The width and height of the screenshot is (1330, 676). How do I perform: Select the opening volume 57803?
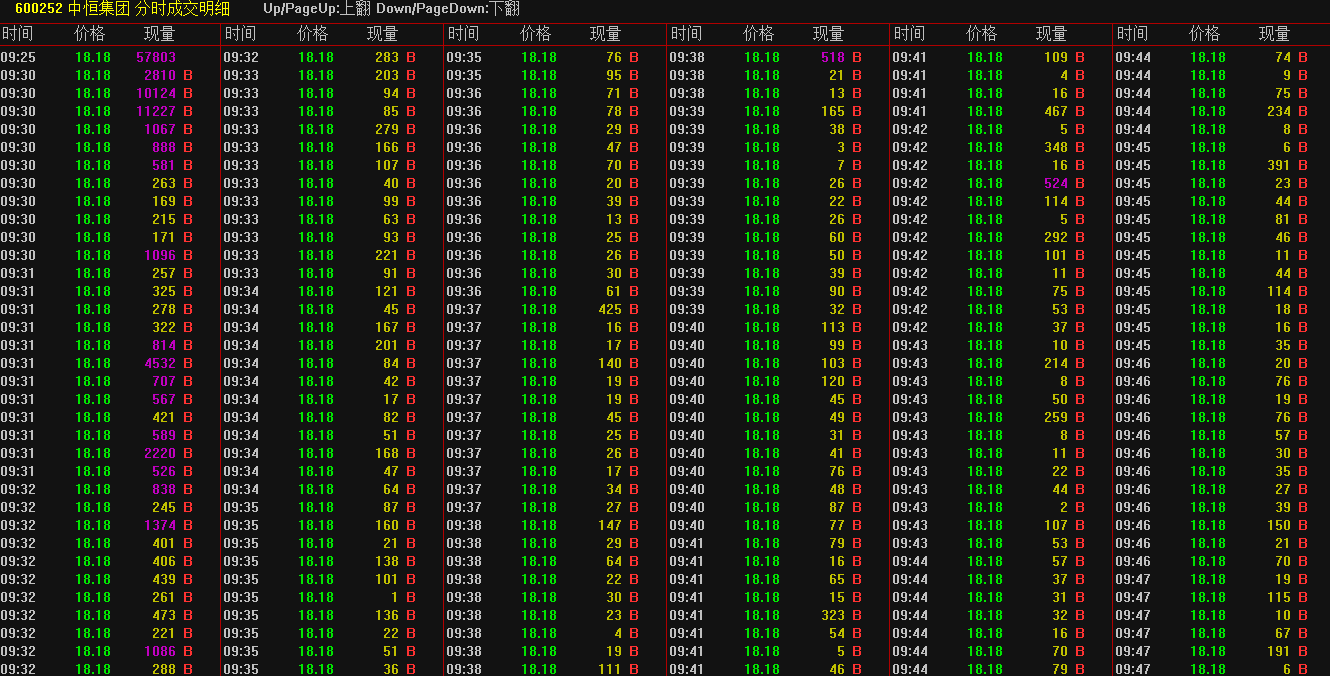156,57
